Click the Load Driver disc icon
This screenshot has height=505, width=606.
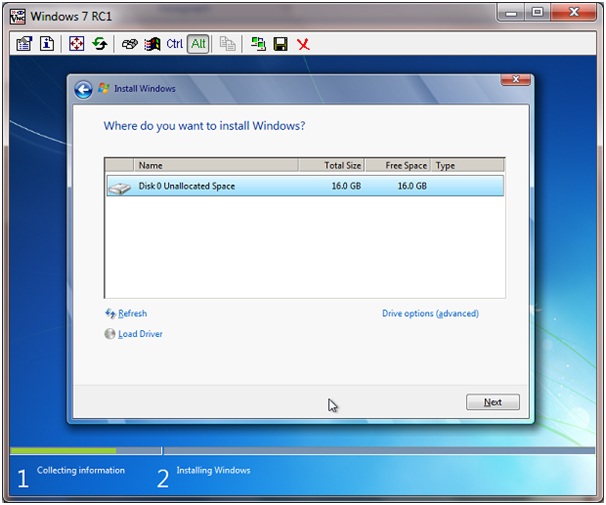(x=110, y=334)
